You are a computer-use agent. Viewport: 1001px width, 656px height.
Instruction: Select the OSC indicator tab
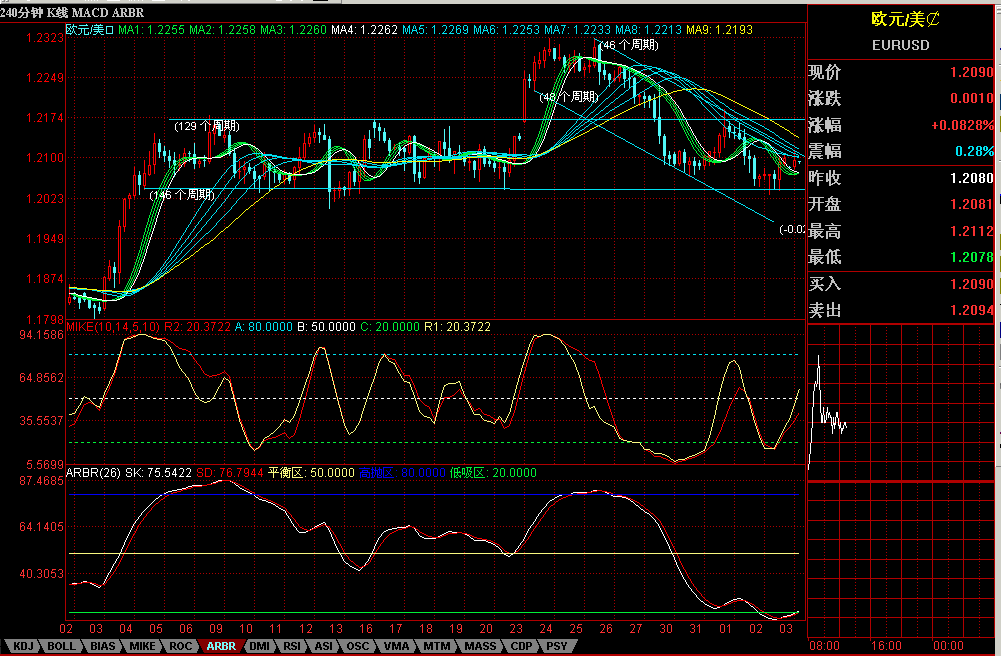click(357, 646)
